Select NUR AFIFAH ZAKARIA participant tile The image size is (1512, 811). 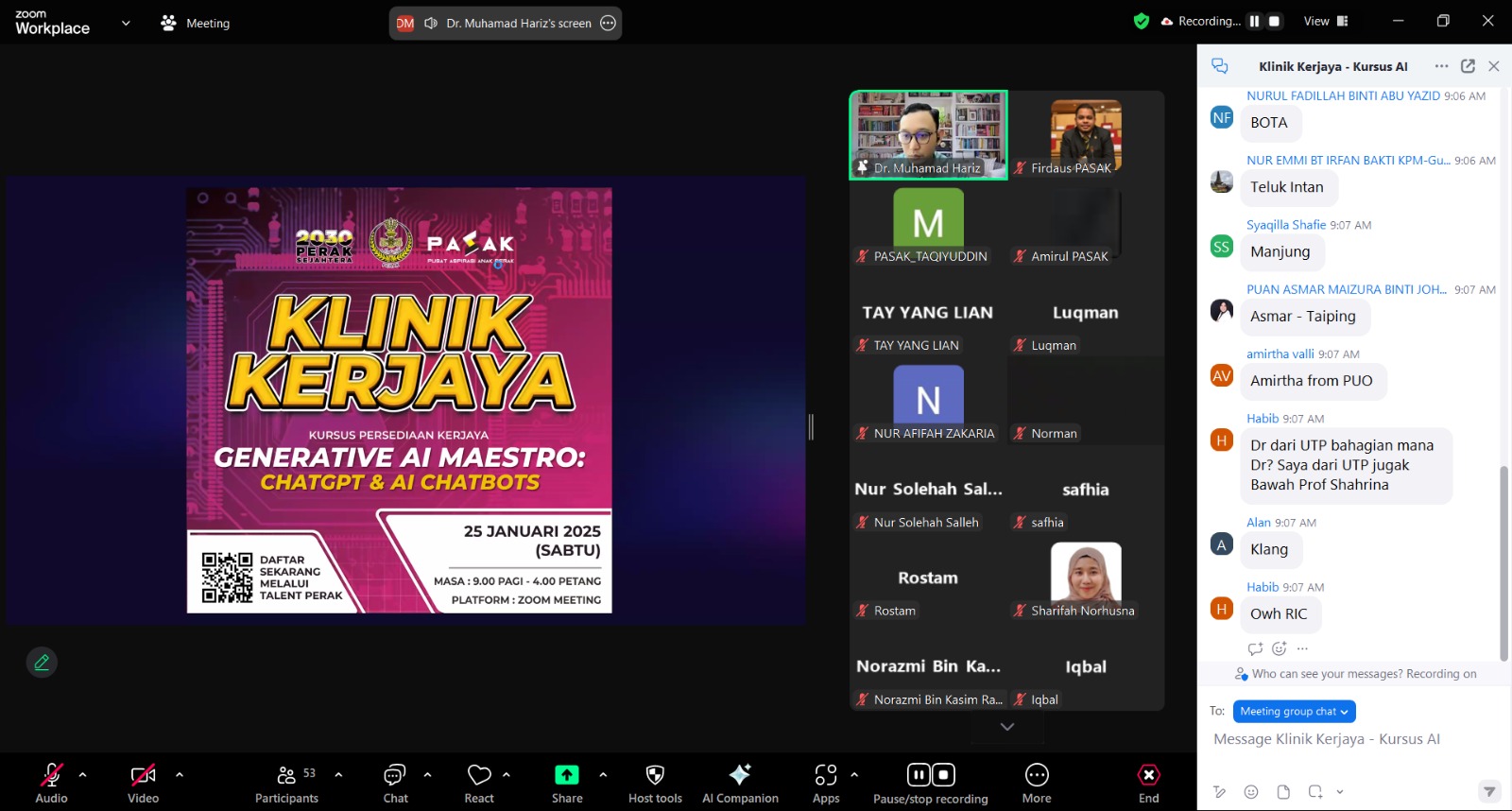pyautogui.click(x=928, y=400)
